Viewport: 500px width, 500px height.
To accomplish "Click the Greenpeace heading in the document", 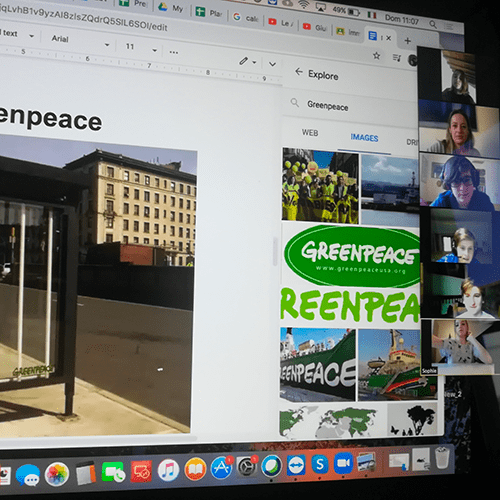I will (x=51, y=118).
